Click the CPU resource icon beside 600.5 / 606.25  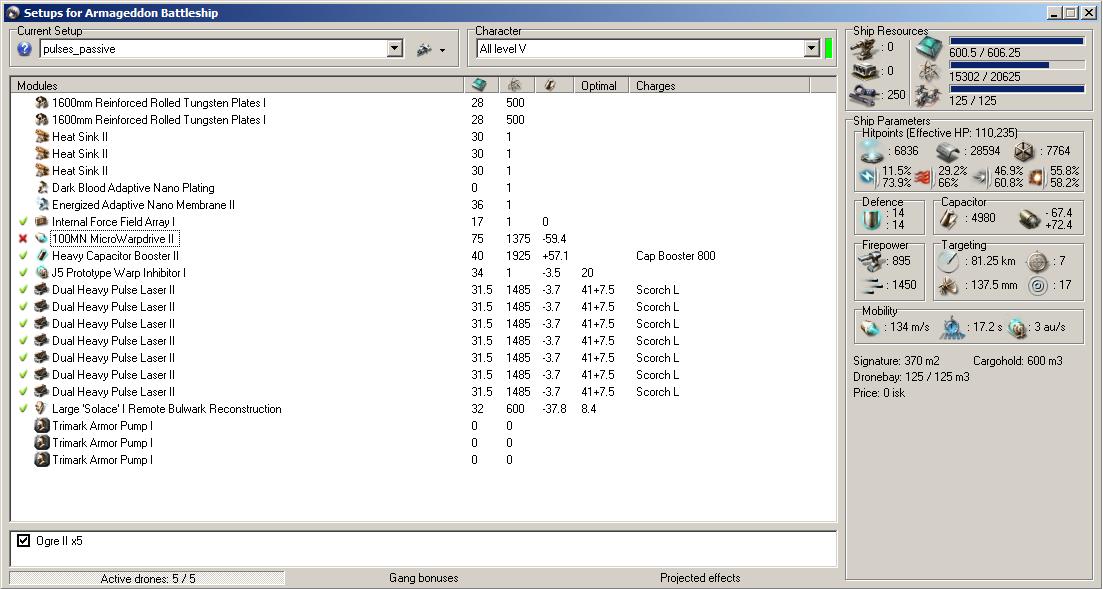tap(928, 47)
